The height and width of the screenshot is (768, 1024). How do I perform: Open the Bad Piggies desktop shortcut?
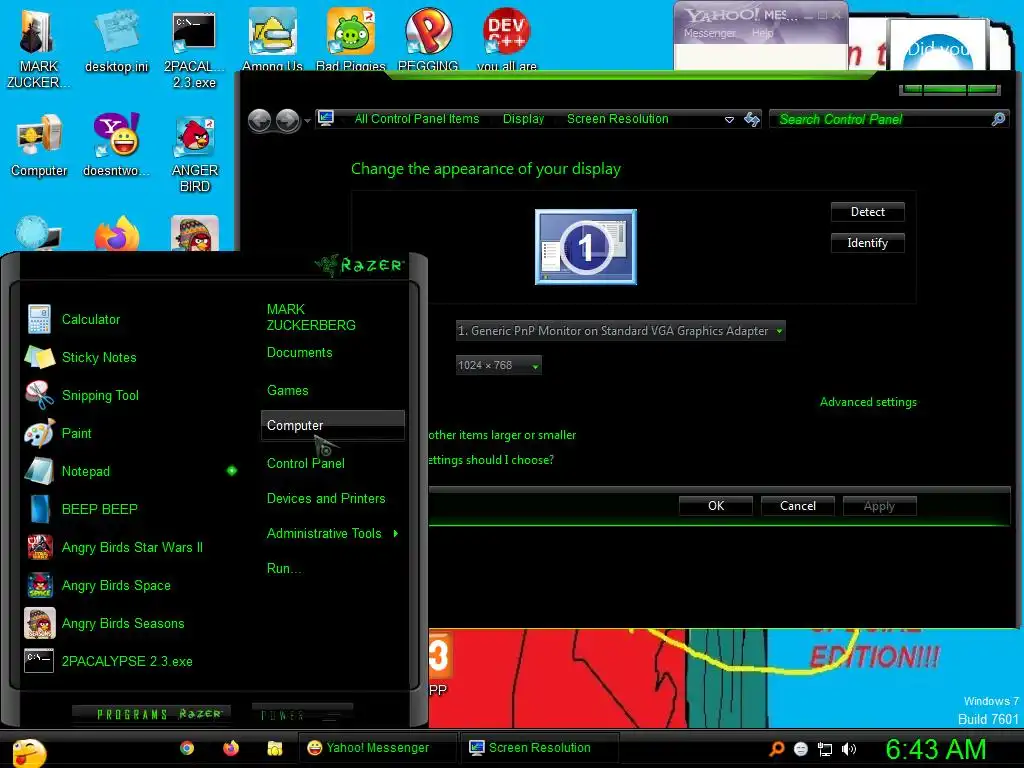pos(351,41)
